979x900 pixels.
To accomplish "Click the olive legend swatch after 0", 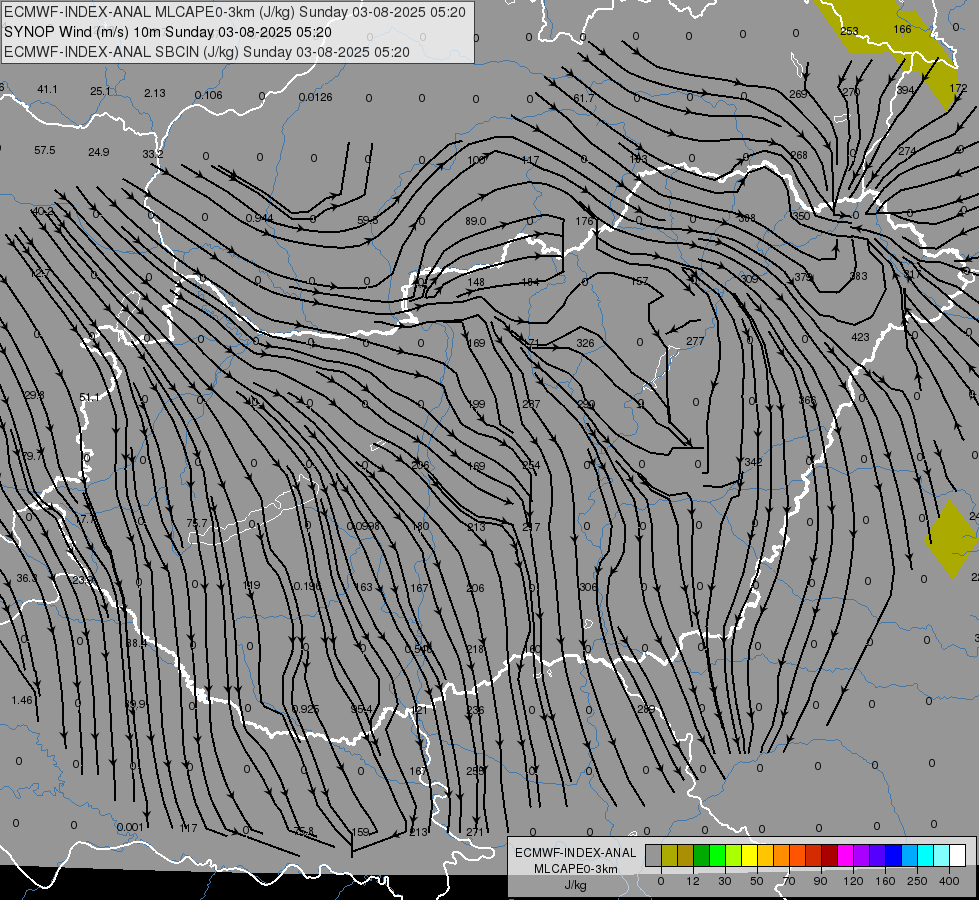I will [669, 855].
